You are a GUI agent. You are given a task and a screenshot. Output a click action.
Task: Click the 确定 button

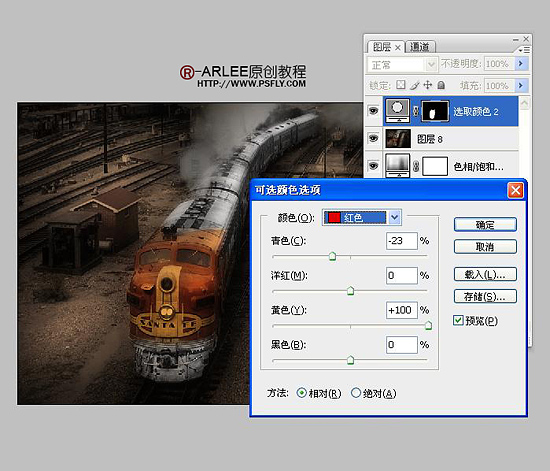[485, 224]
